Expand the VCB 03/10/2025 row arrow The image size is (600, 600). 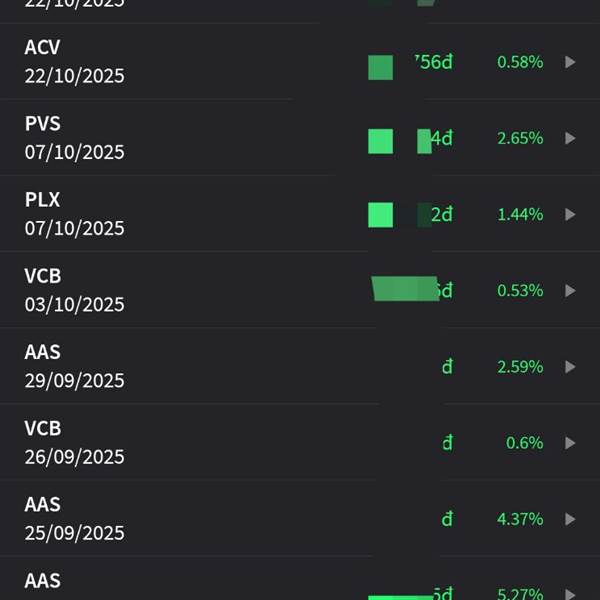(570, 290)
